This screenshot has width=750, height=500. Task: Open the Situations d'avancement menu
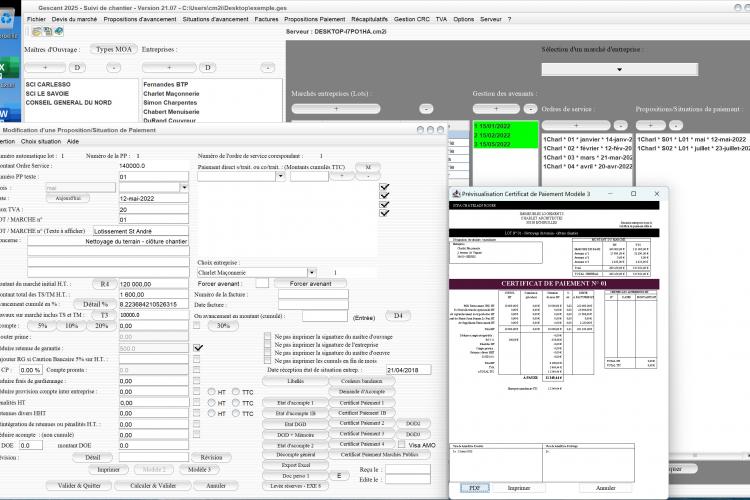[215, 19]
